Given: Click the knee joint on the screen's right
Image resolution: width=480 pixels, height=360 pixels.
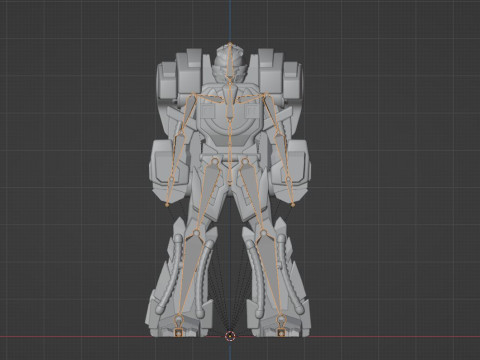Looking at the screenshot, I should tap(264, 233).
